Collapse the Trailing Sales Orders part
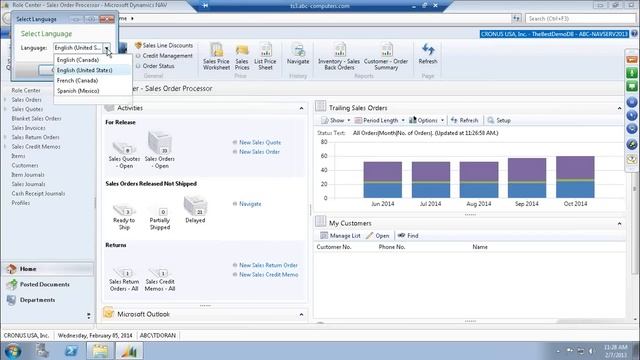This screenshot has width=640, height=360. [619, 108]
